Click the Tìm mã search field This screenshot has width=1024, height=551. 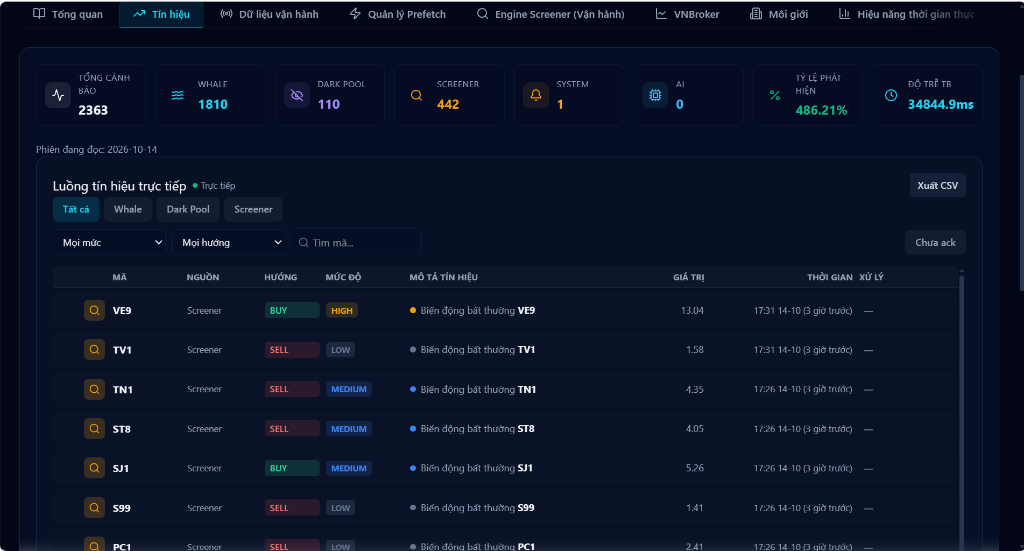tap(356, 242)
